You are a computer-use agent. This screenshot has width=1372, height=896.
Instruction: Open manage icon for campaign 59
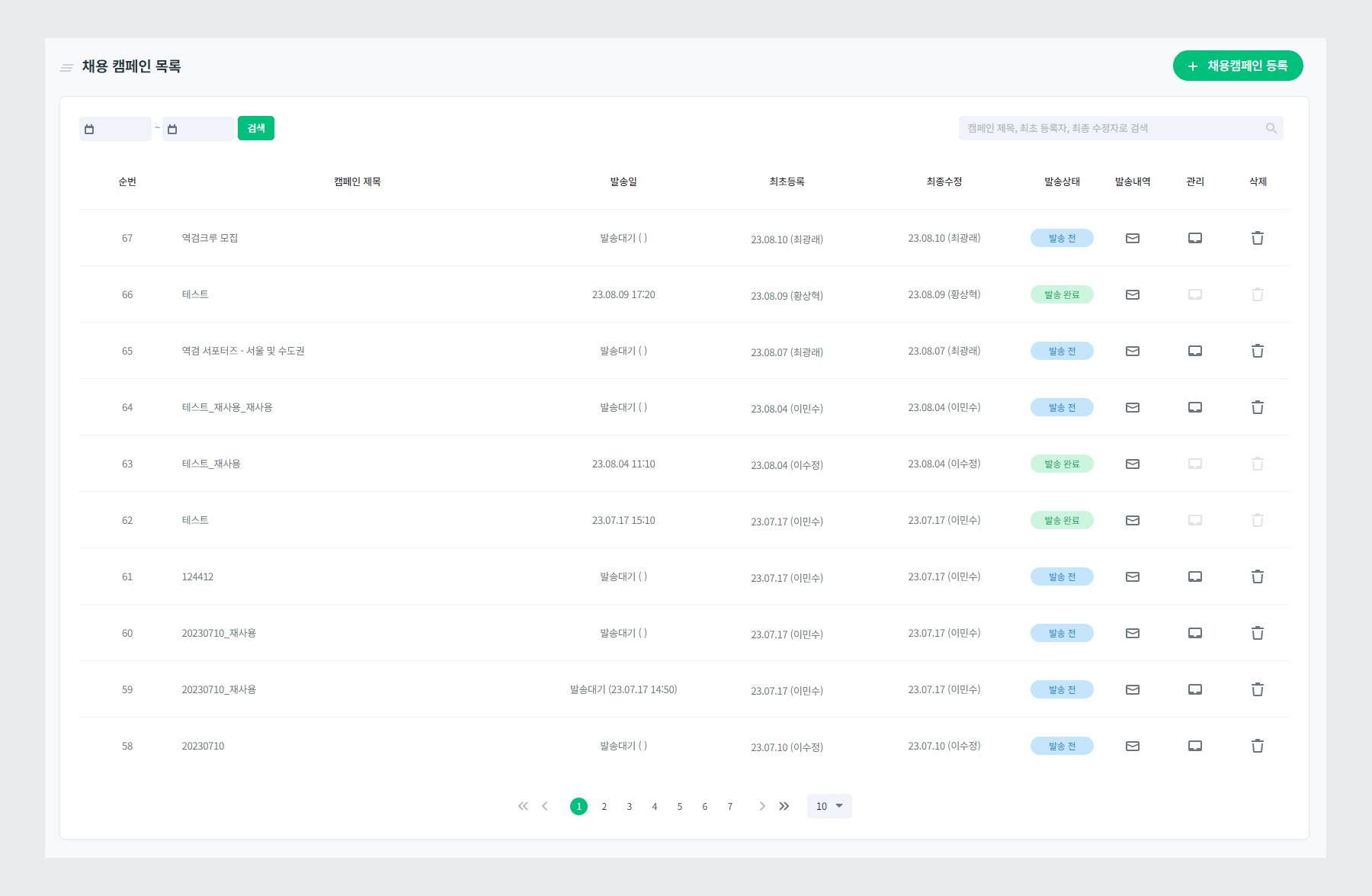tap(1195, 689)
